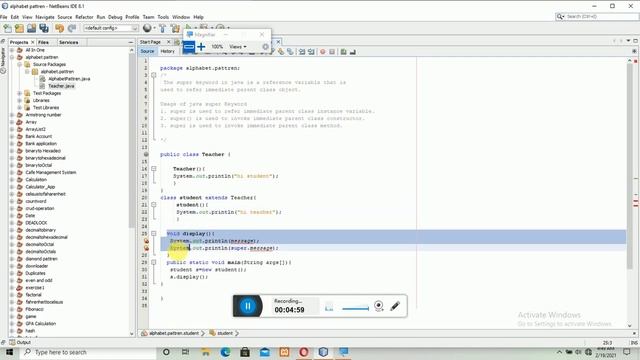Viewport: 640px width, 360px height.
Task: Select the Source view button
Action: tap(147, 51)
